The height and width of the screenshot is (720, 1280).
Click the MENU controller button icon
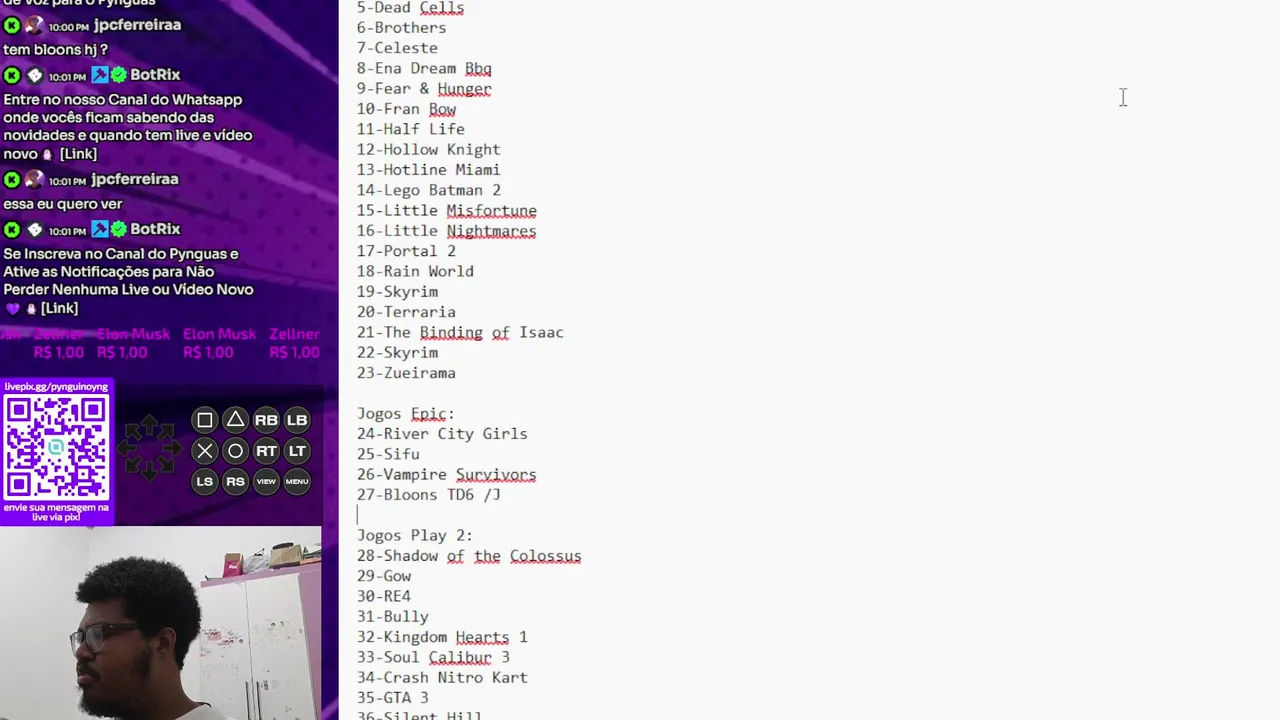coord(297,481)
